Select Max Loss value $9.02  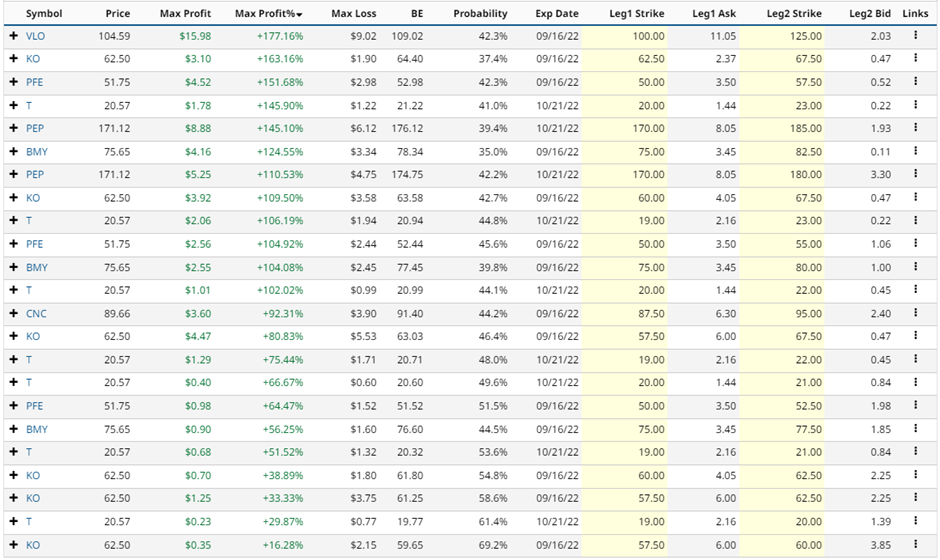(363, 36)
